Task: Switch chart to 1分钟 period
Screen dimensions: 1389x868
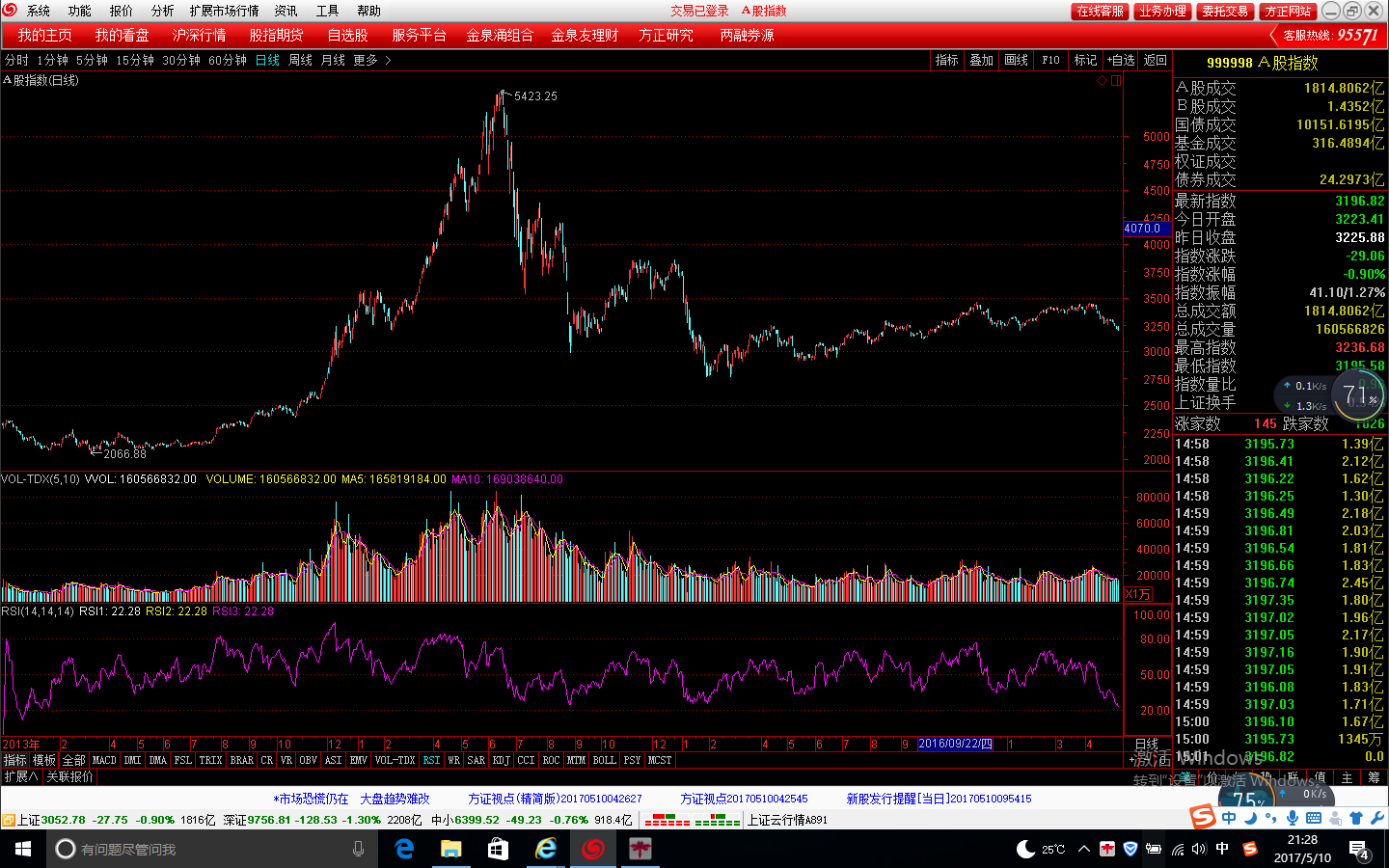Action: [53, 60]
